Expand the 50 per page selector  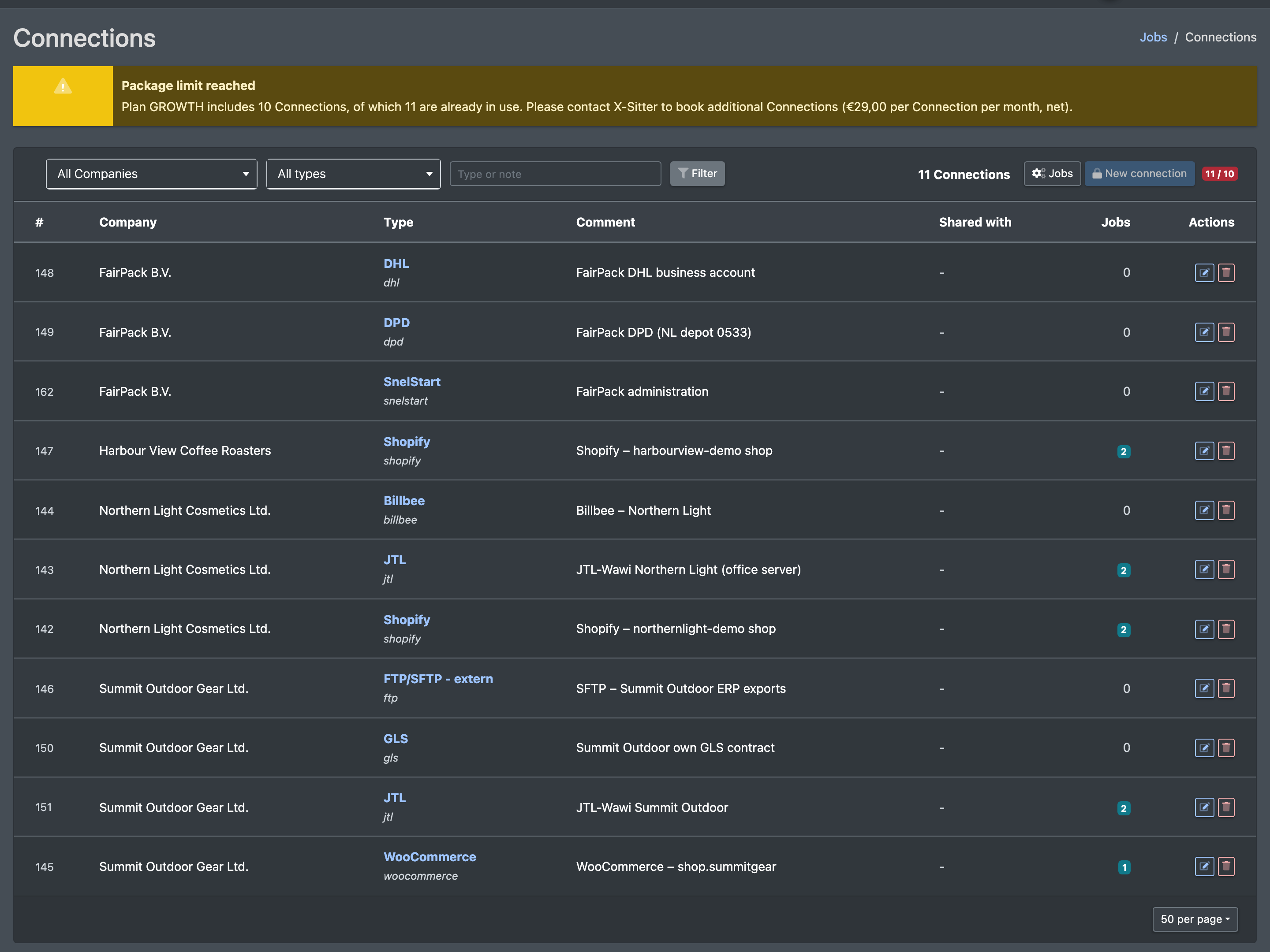1195,919
